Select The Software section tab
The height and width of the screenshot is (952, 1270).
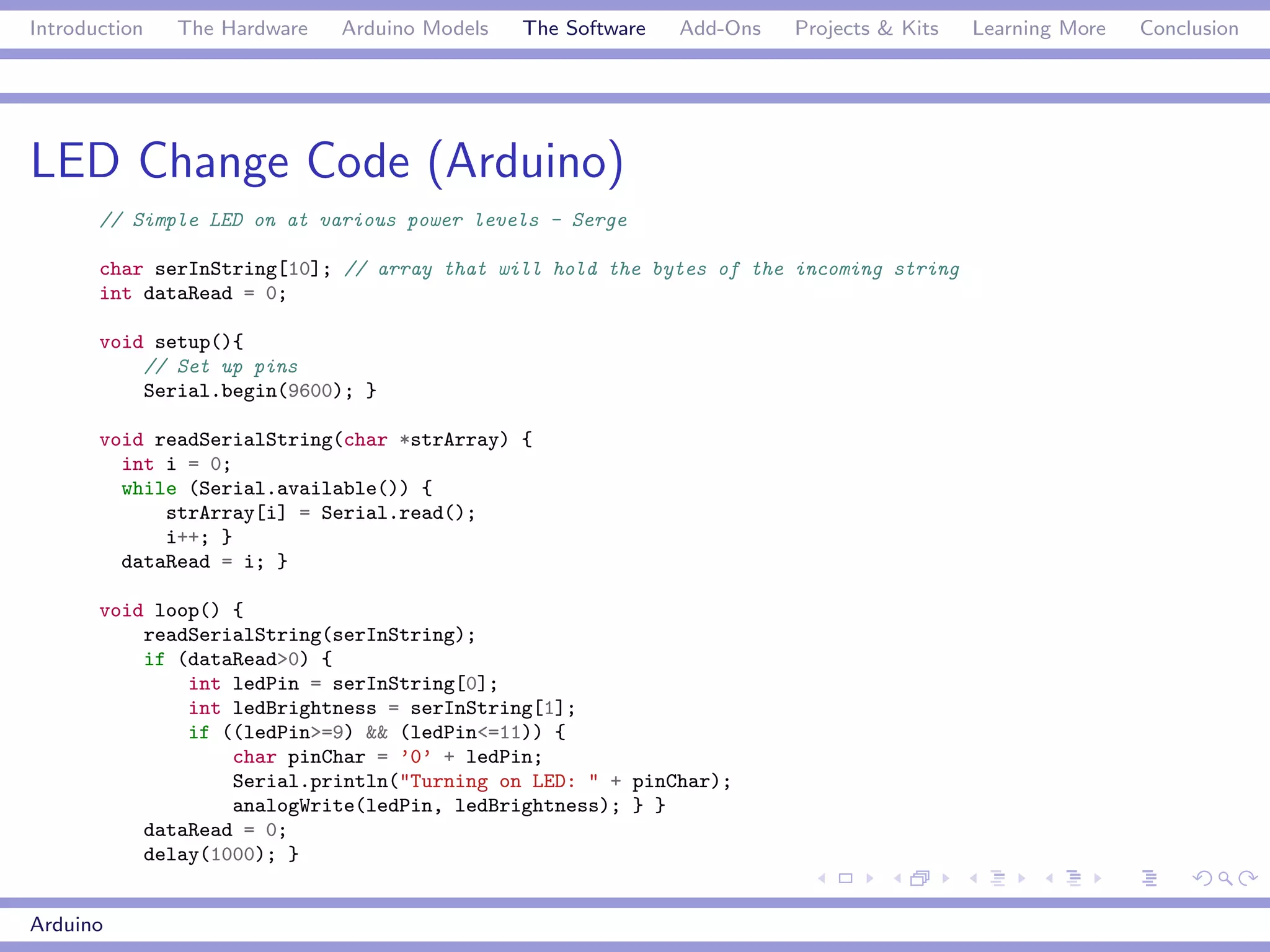point(584,29)
